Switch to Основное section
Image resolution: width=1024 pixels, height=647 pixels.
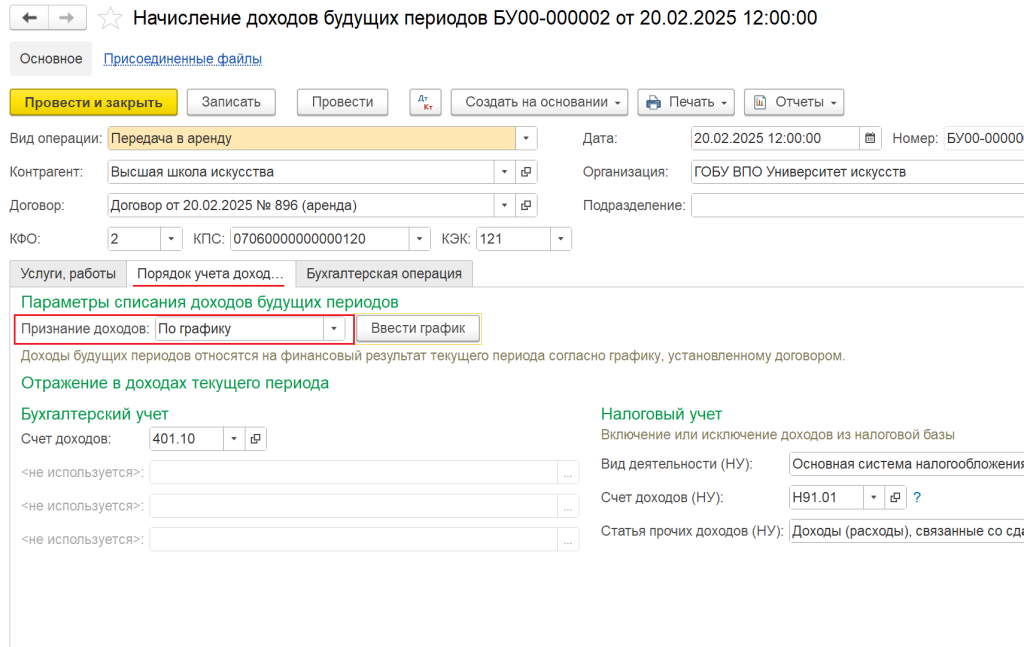pyautogui.click(x=51, y=59)
